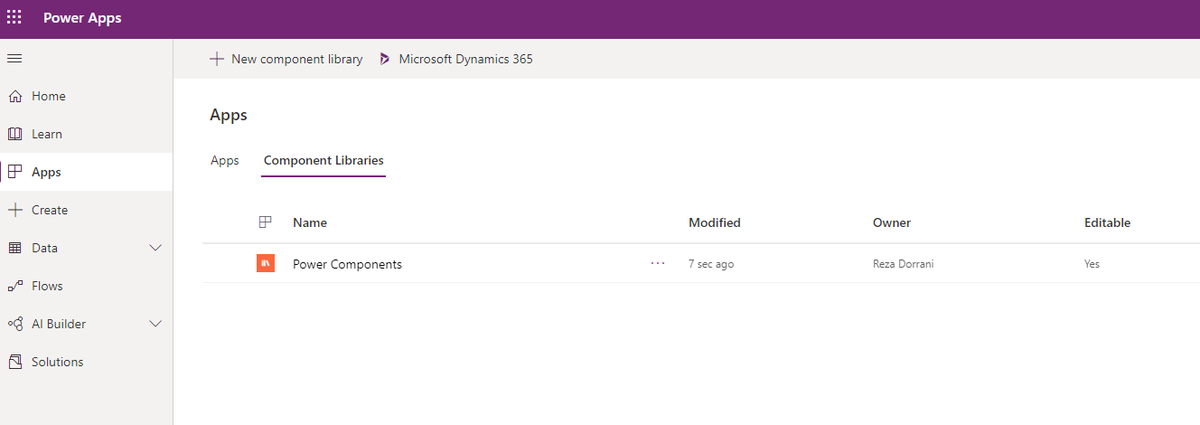
Task: Select Create label in the sidebar
Action: (x=50, y=210)
